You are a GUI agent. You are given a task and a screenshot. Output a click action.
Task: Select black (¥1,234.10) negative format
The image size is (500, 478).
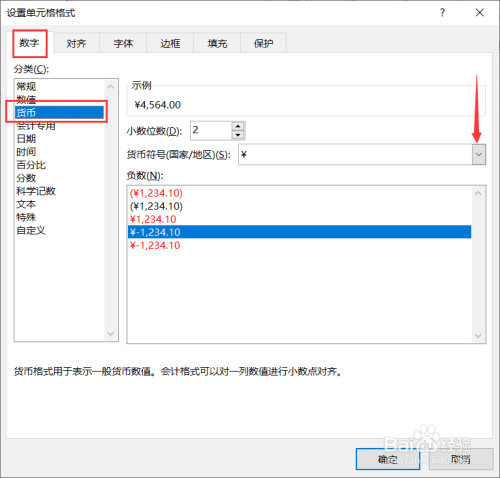pos(299,206)
